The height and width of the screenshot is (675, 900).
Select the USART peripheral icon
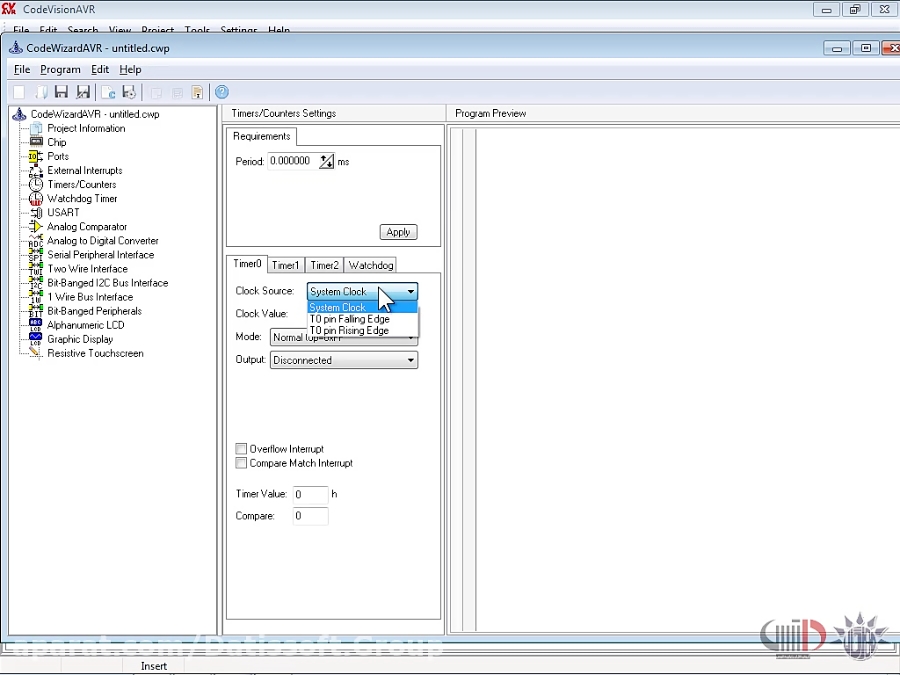point(35,212)
